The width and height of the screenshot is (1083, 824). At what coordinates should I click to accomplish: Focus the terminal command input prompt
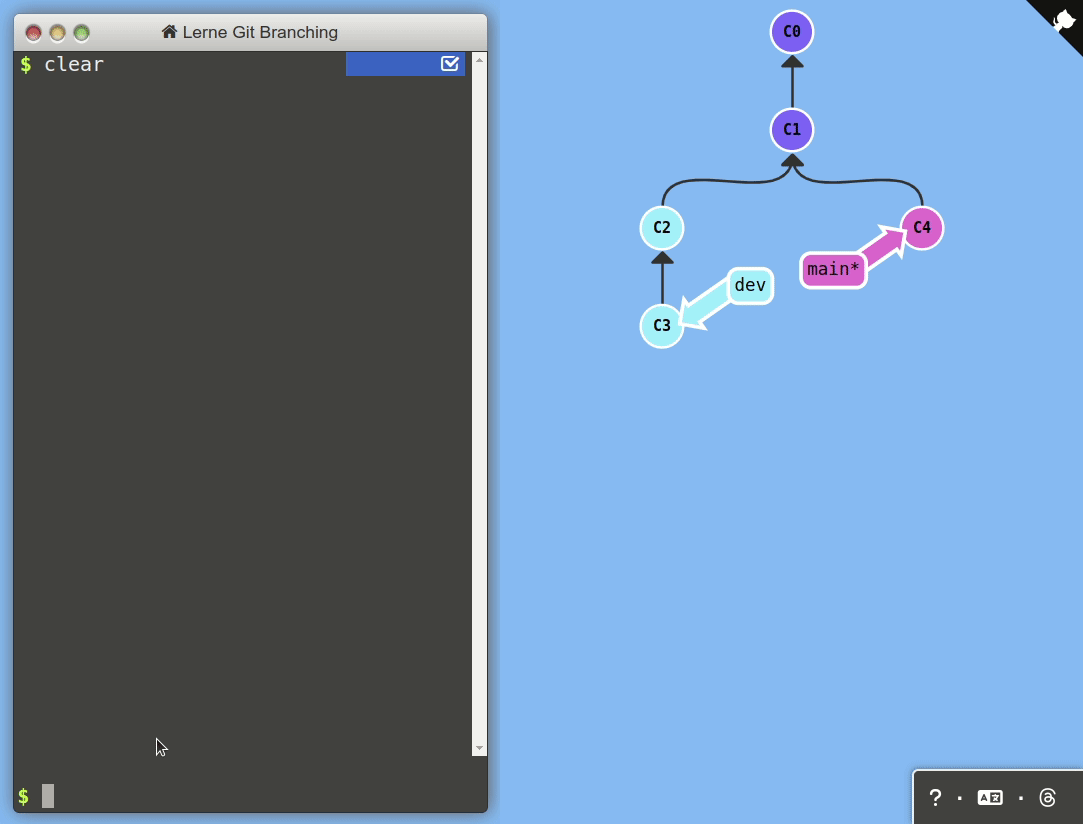250,796
